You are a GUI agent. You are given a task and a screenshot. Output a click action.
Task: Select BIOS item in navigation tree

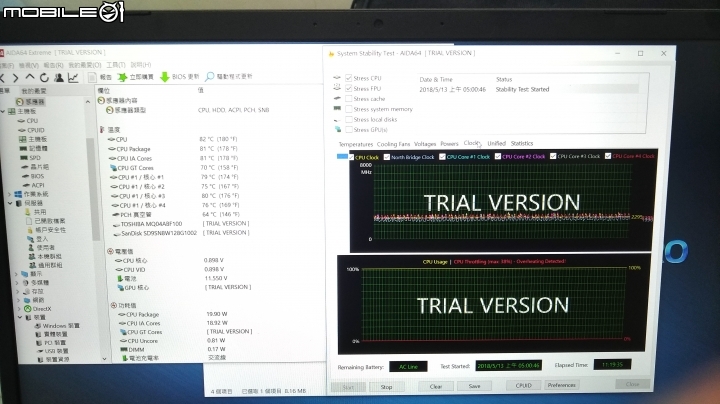click(37, 176)
